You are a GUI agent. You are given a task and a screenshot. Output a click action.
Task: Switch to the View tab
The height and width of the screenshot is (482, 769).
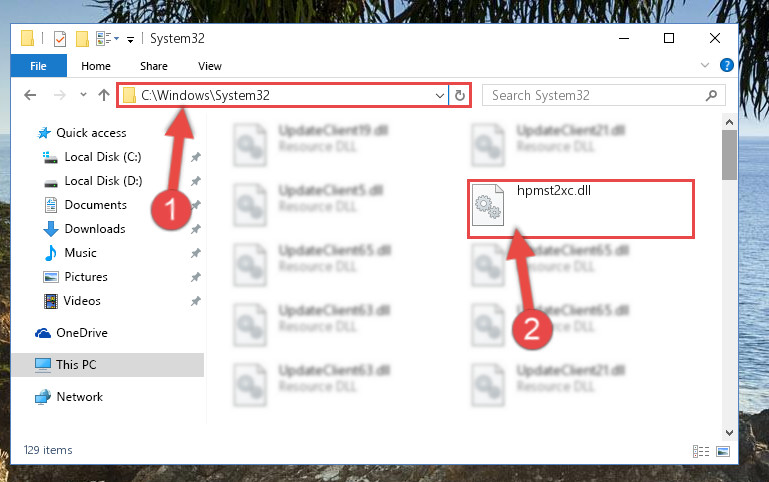(209, 66)
